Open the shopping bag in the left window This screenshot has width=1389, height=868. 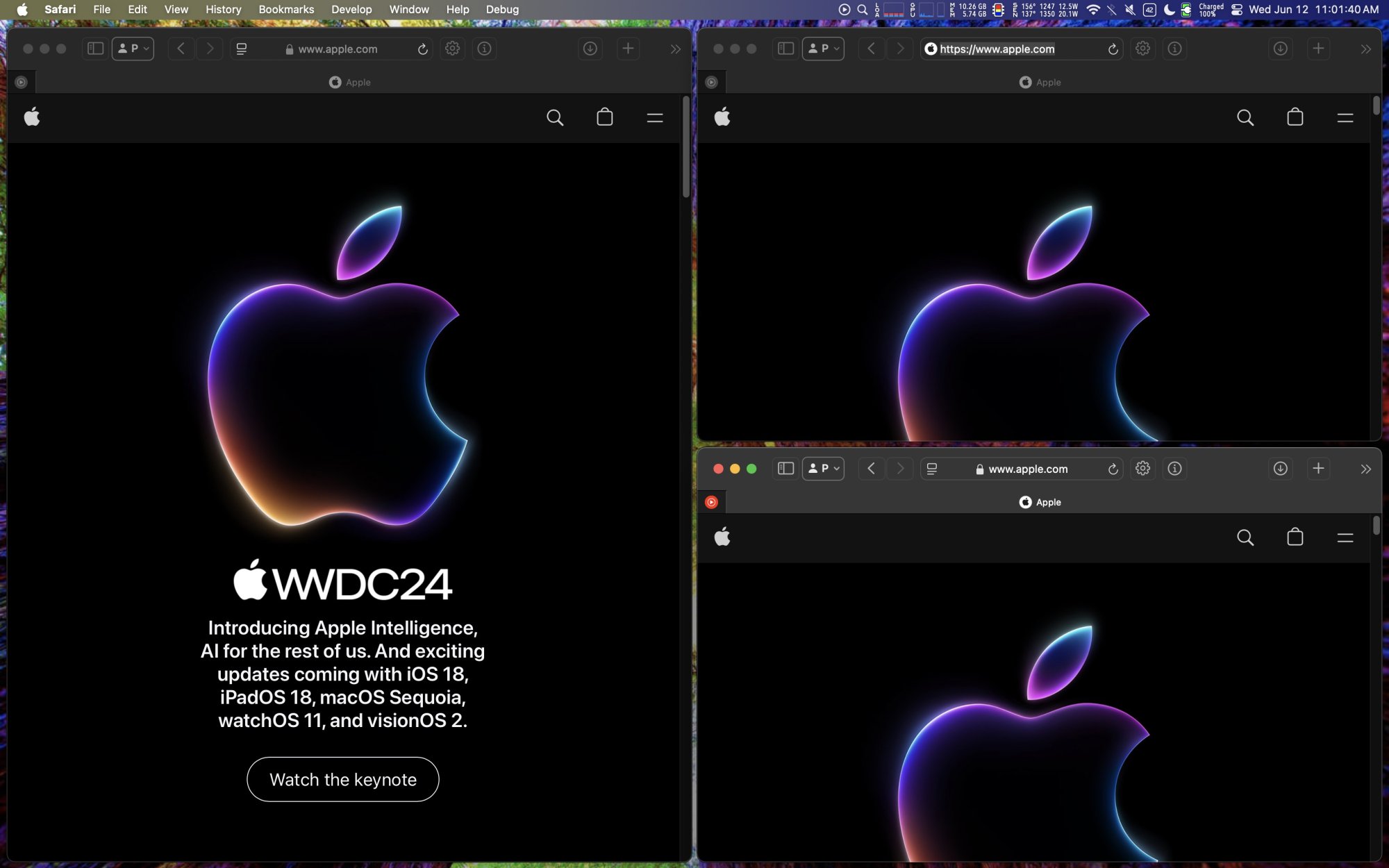pyautogui.click(x=604, y=117)
